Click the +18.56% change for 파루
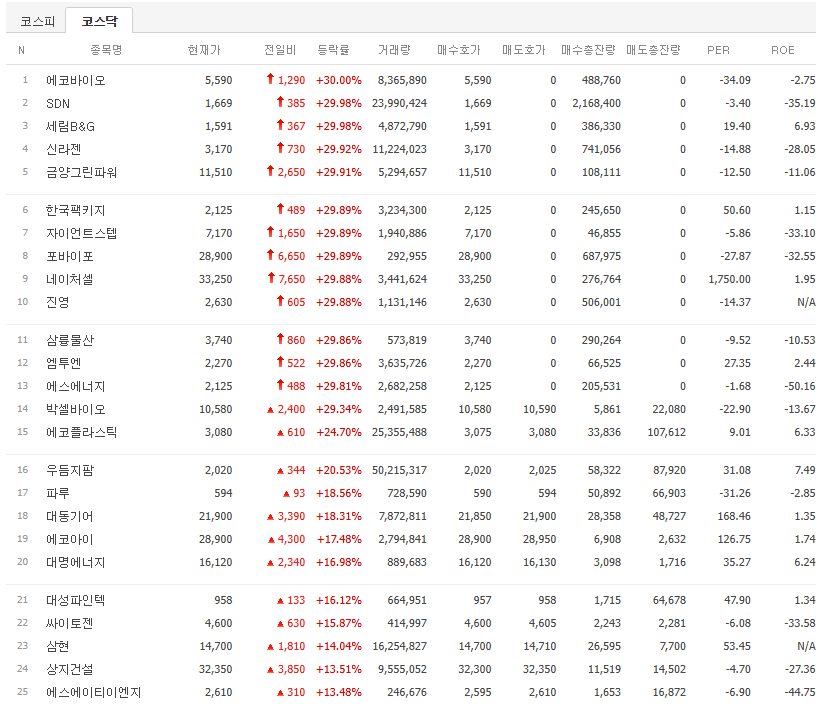Screen dimensions: 835x709 (339, 493)
